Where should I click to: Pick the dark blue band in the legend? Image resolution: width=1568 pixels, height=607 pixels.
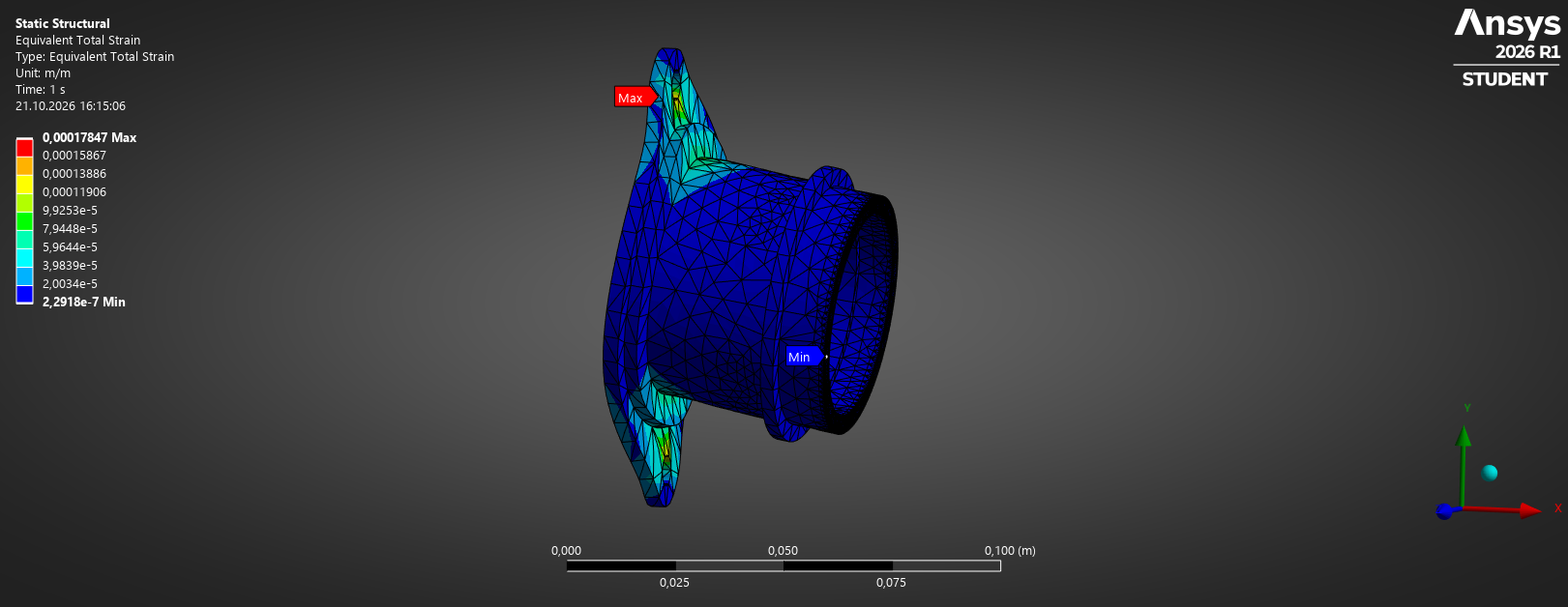click(x=24, y=295)
